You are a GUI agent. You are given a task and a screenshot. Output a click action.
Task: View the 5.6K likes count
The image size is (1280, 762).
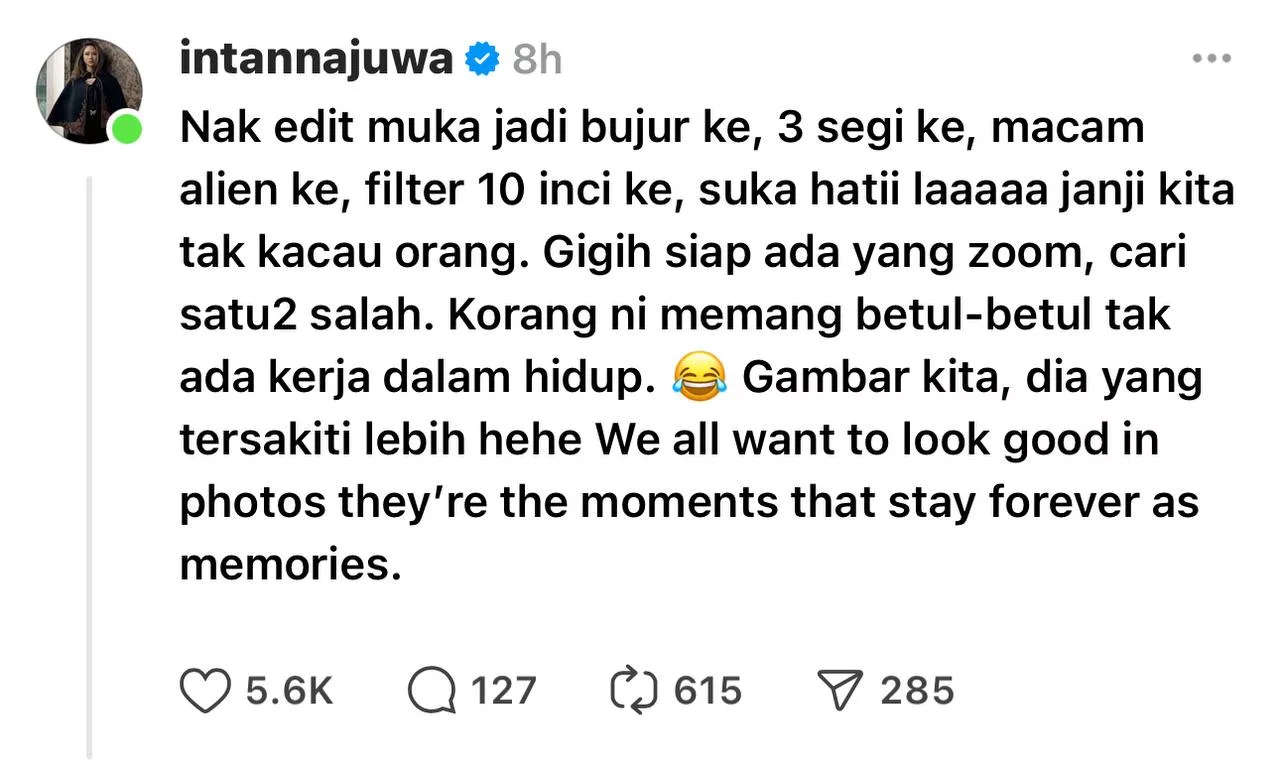290,691
